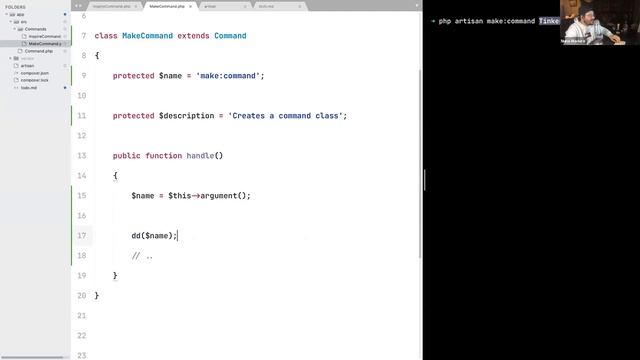This screenshot has height=360, width=640.
Task: Click the FOLDERS sidebar heading
Action: click(x=15, y=7)
